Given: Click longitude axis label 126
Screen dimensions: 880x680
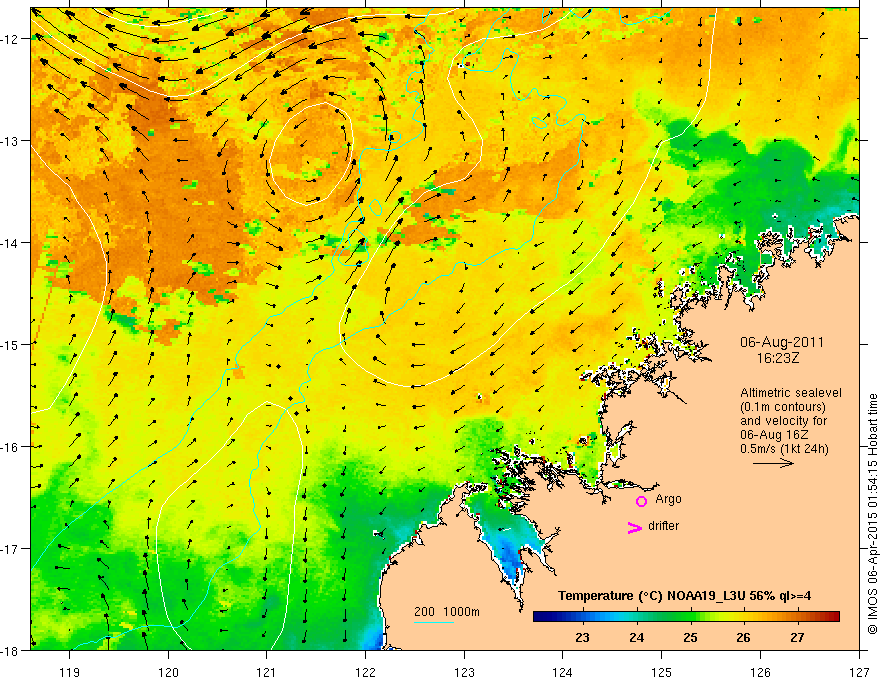Looking at the screenshot, I should [x=760, y=672].
